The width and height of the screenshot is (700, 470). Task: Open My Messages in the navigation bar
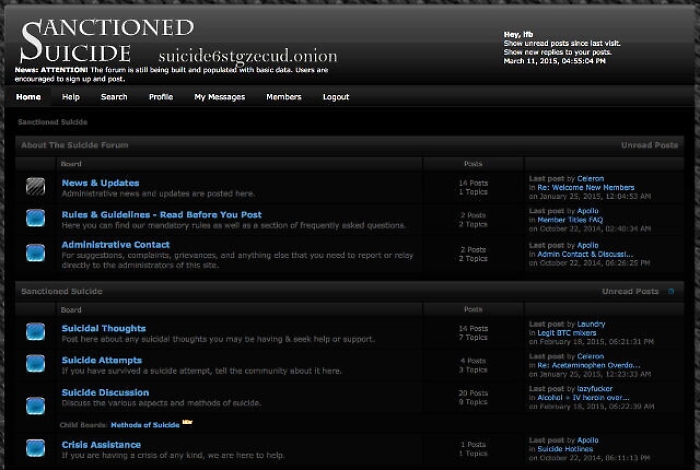(219, 97)
